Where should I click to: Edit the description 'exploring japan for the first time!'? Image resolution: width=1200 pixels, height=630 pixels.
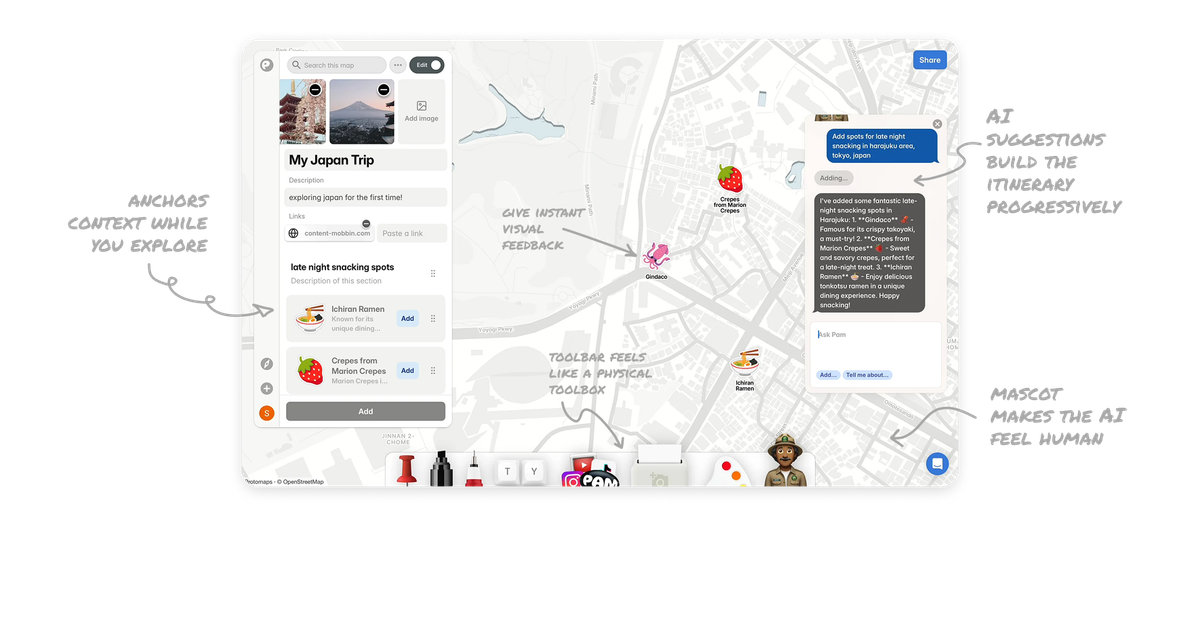[365, 197]
